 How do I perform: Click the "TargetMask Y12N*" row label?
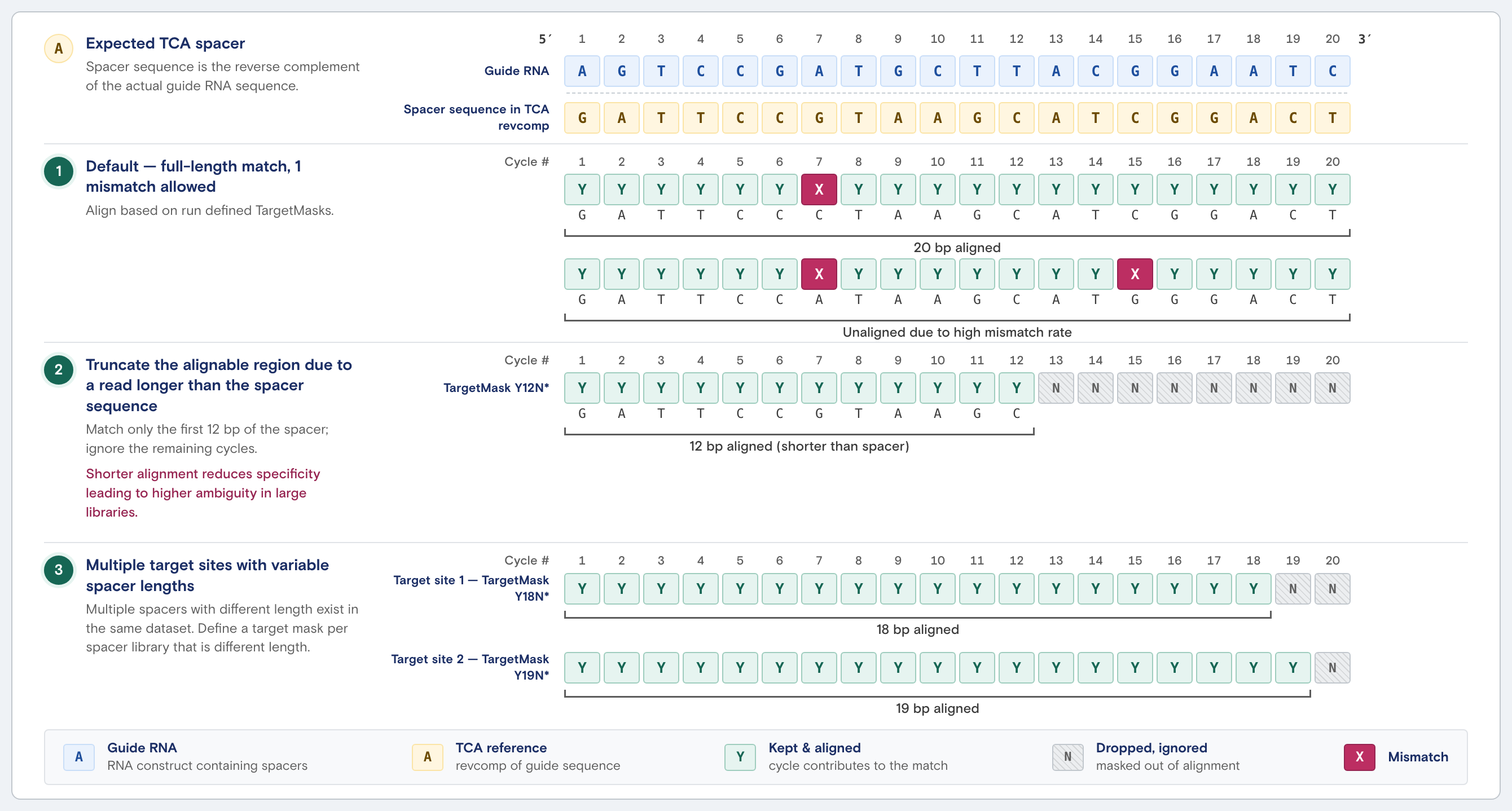click(496, 388)
